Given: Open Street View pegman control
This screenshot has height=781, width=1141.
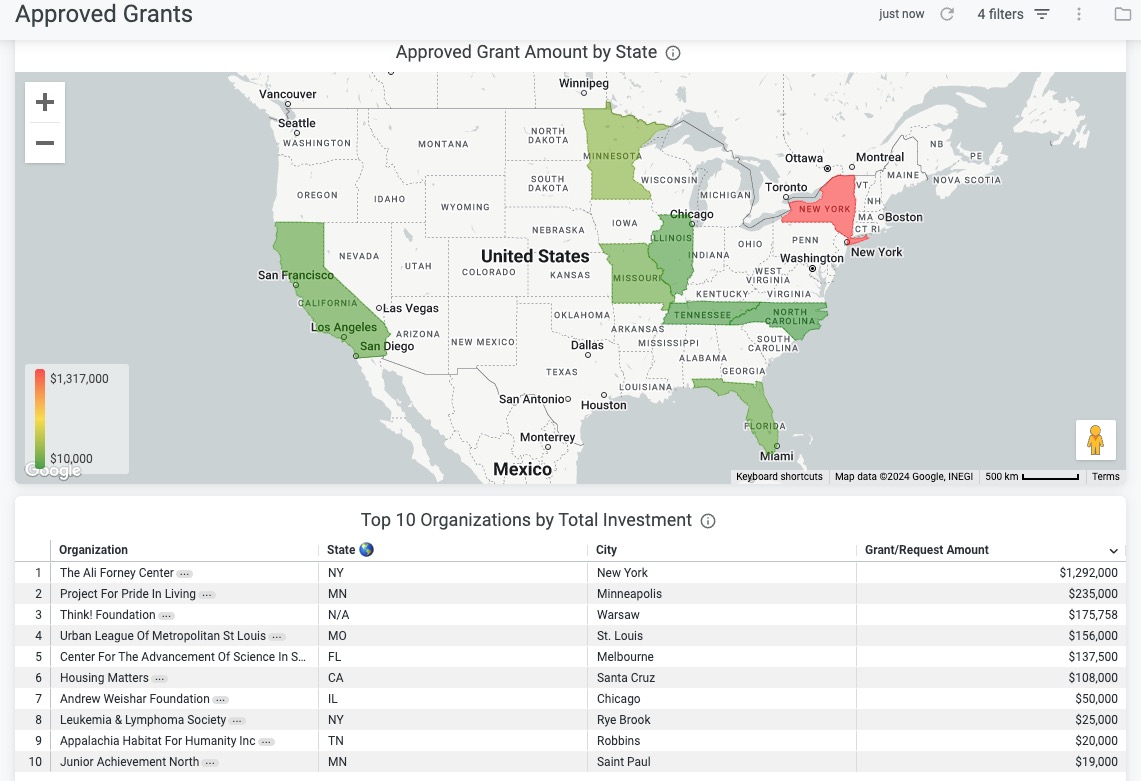Looking at the screenshot, I should tap(1095, 440).
